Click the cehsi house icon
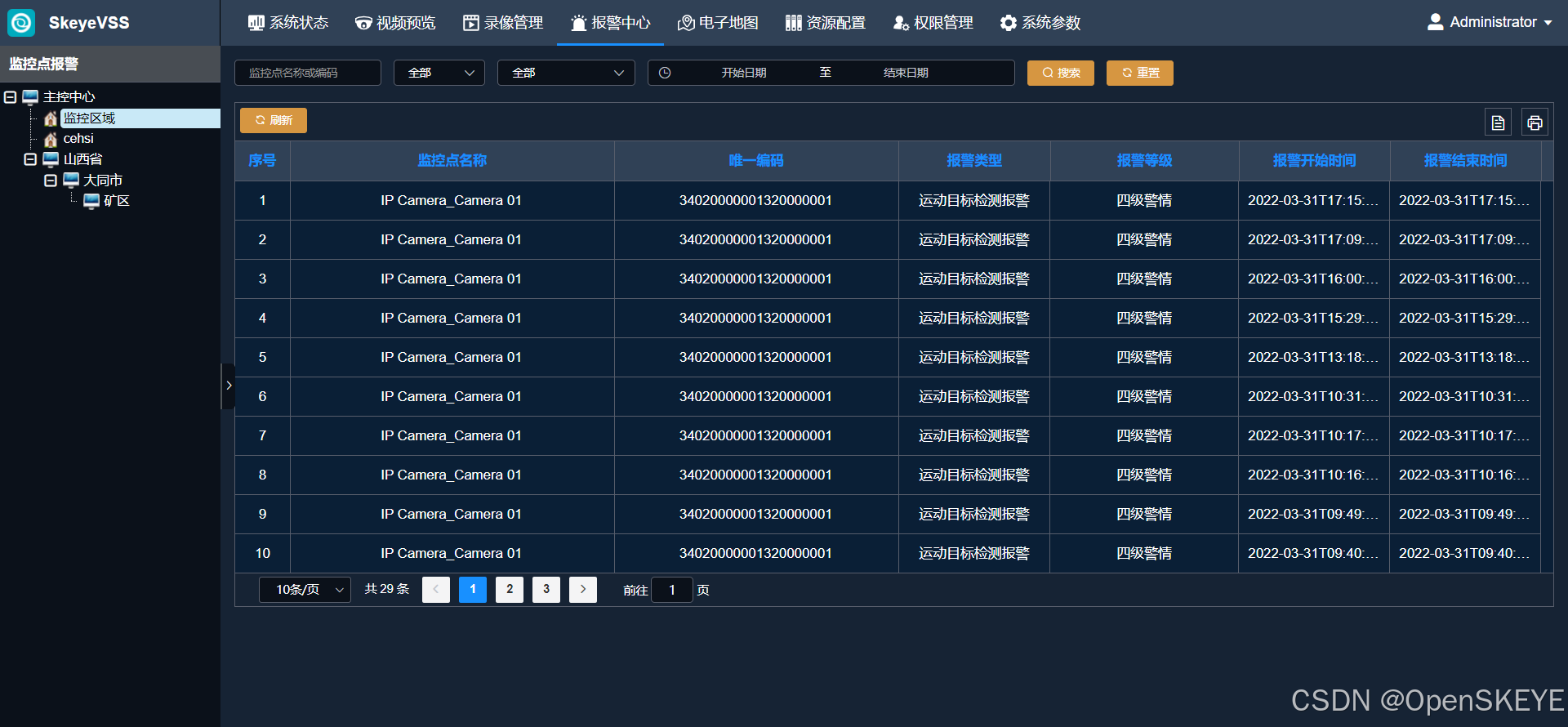 (51, 139)
